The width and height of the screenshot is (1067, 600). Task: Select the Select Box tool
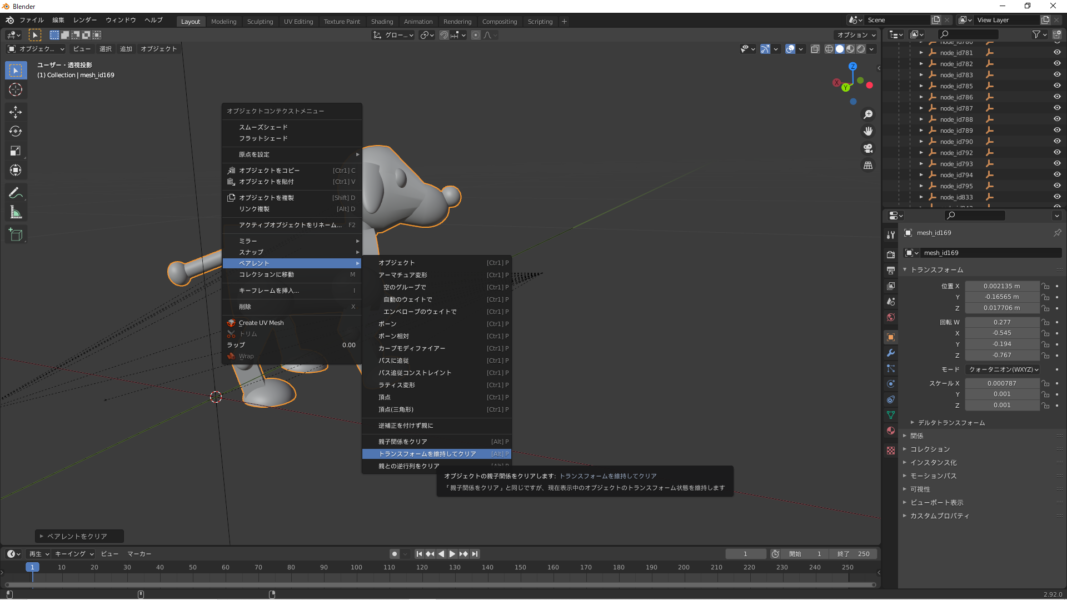point(16,70)
